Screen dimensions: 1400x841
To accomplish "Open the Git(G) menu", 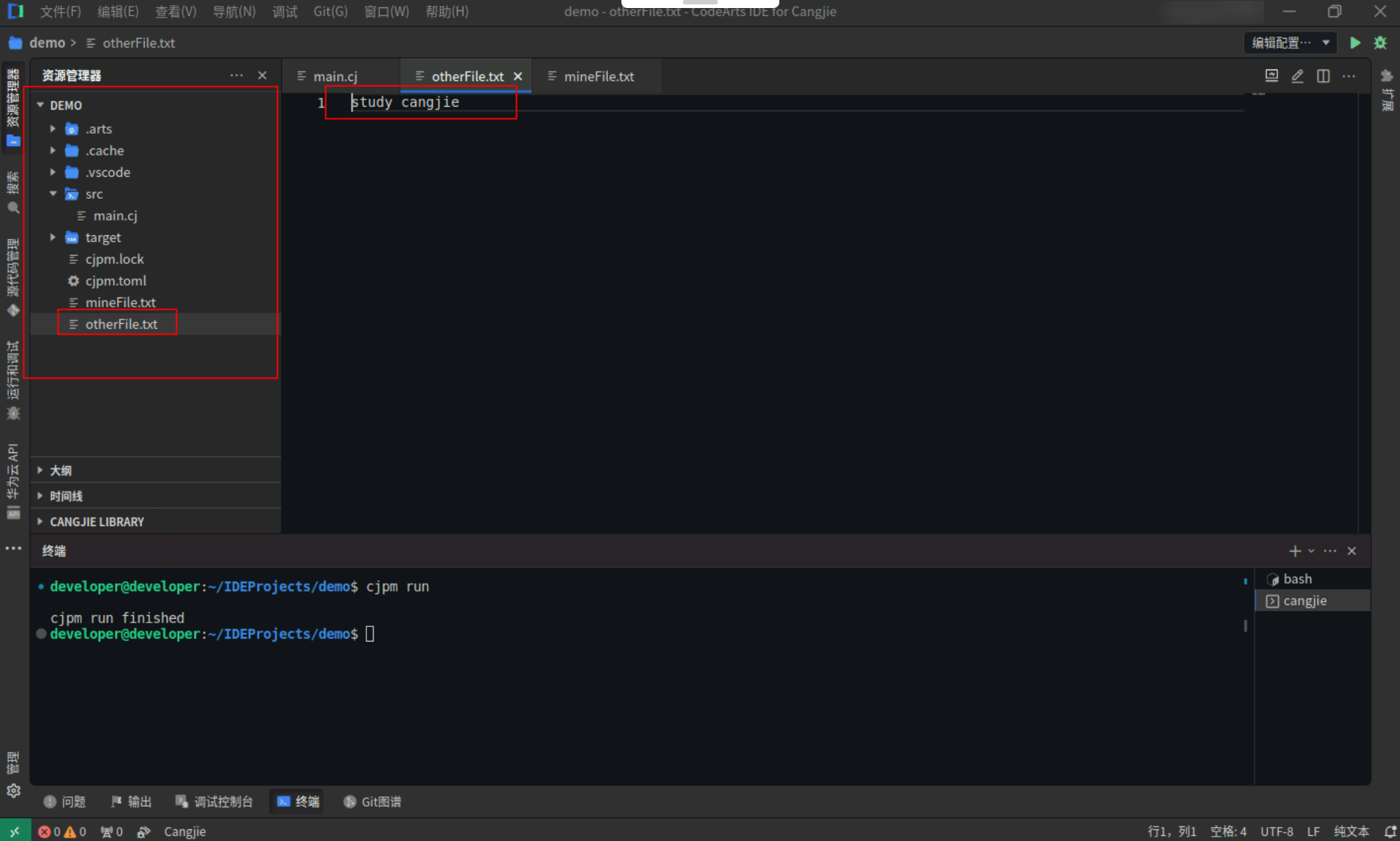I will 330,12.
